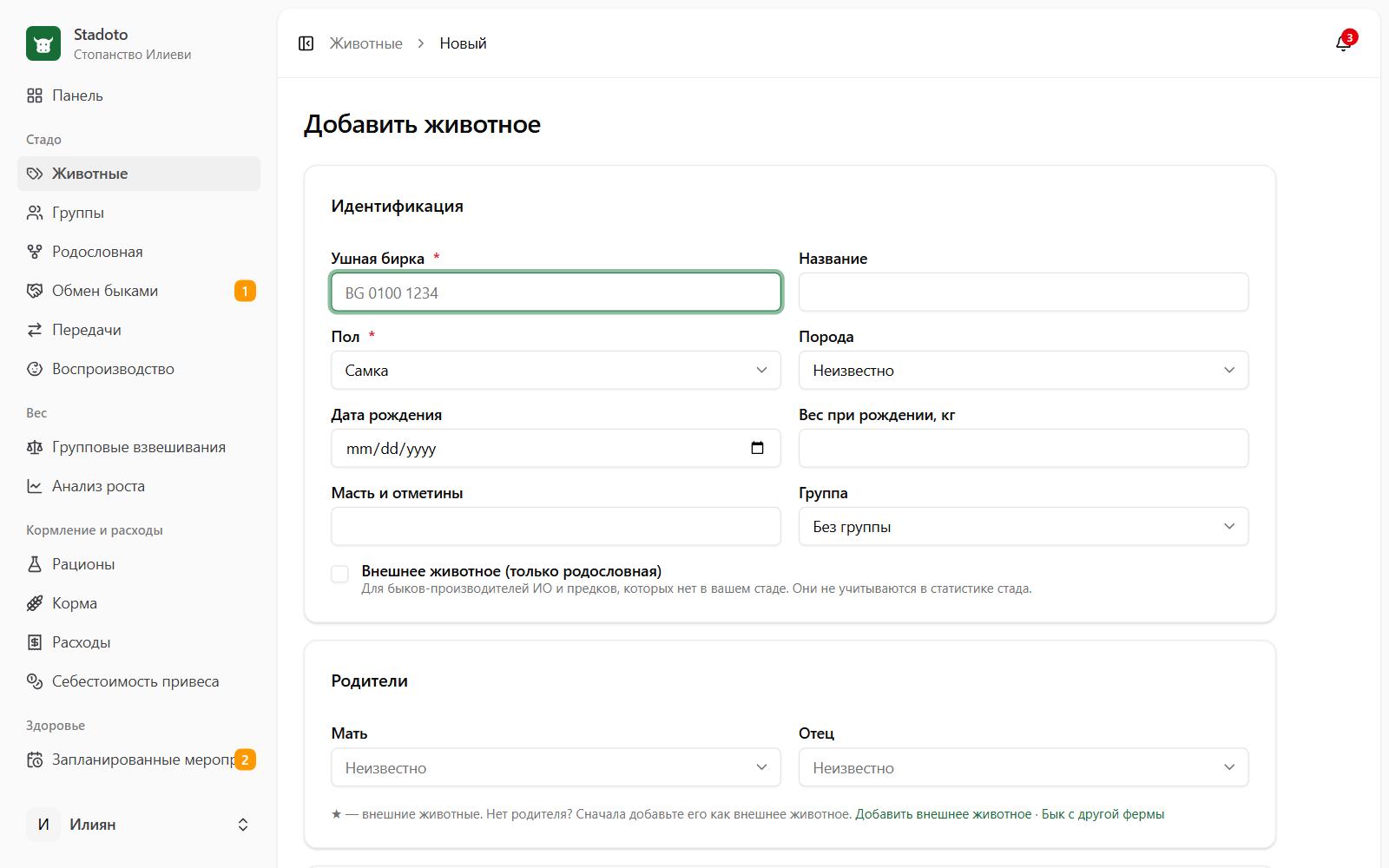The height and width of the screenshot is (868, 1389).
Task: Click the Родословная tree icon in sidebar
Action: pos(35,252)
